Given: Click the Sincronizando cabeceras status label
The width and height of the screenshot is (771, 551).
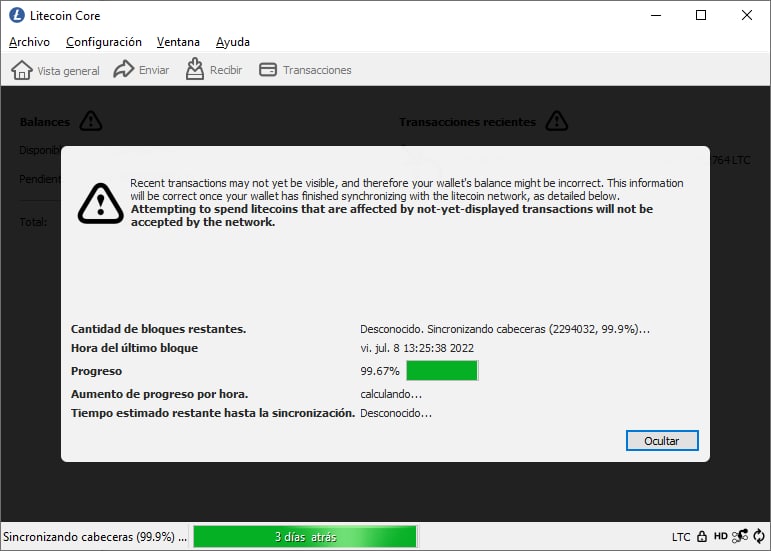Looking at the screenshot, I should point(94,537).
